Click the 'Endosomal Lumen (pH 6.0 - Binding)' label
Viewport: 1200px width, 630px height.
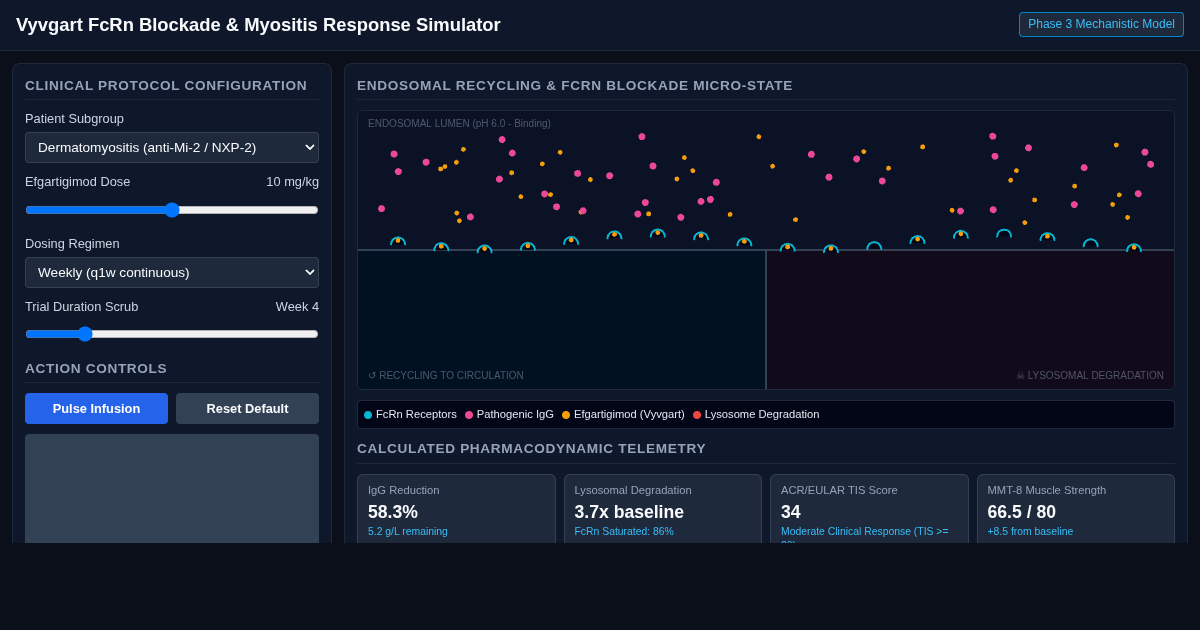click(459, 124)
